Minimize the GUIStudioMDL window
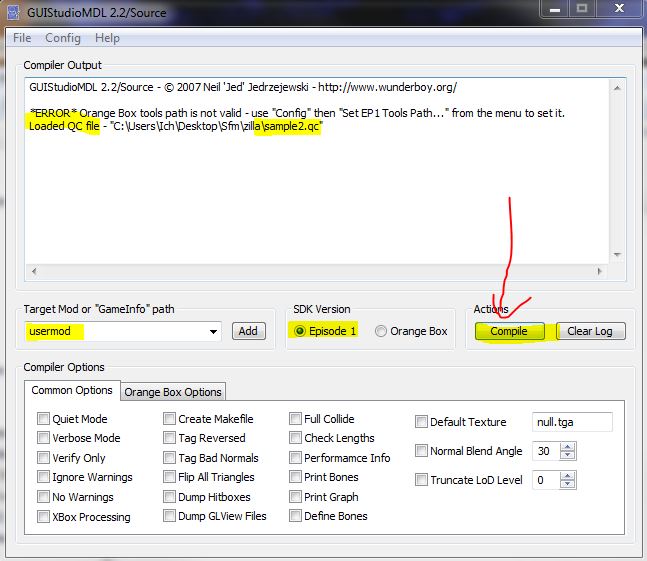647x561 pixels. (555, 8)
